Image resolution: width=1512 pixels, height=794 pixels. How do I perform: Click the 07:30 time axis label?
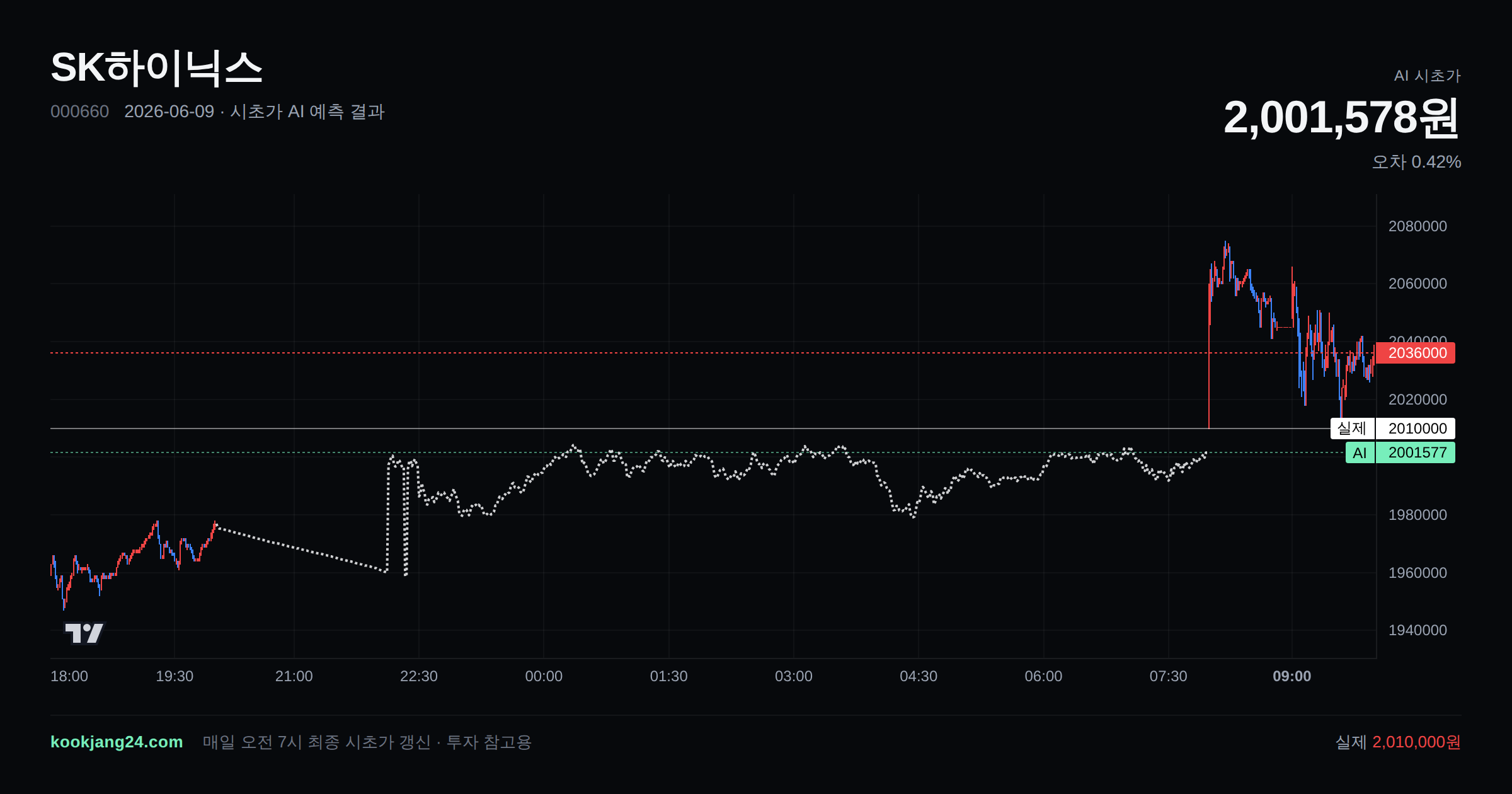point(1169,676)
